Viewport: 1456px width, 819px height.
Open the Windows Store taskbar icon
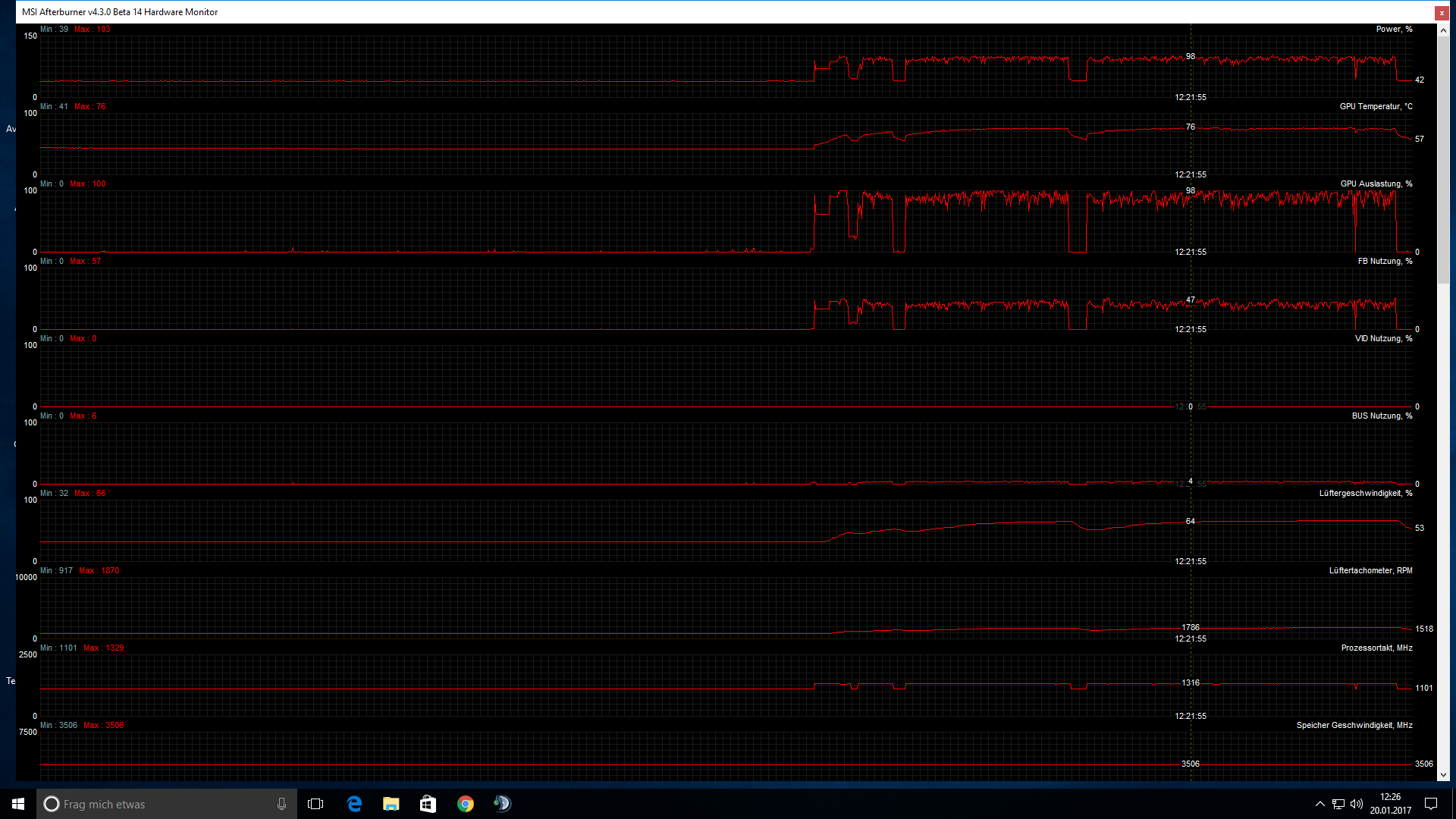pyautogui.click(x=428, y=804)
